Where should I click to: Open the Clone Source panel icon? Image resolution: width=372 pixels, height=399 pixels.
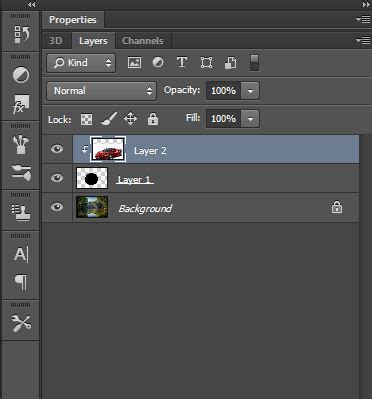point(21,212)
